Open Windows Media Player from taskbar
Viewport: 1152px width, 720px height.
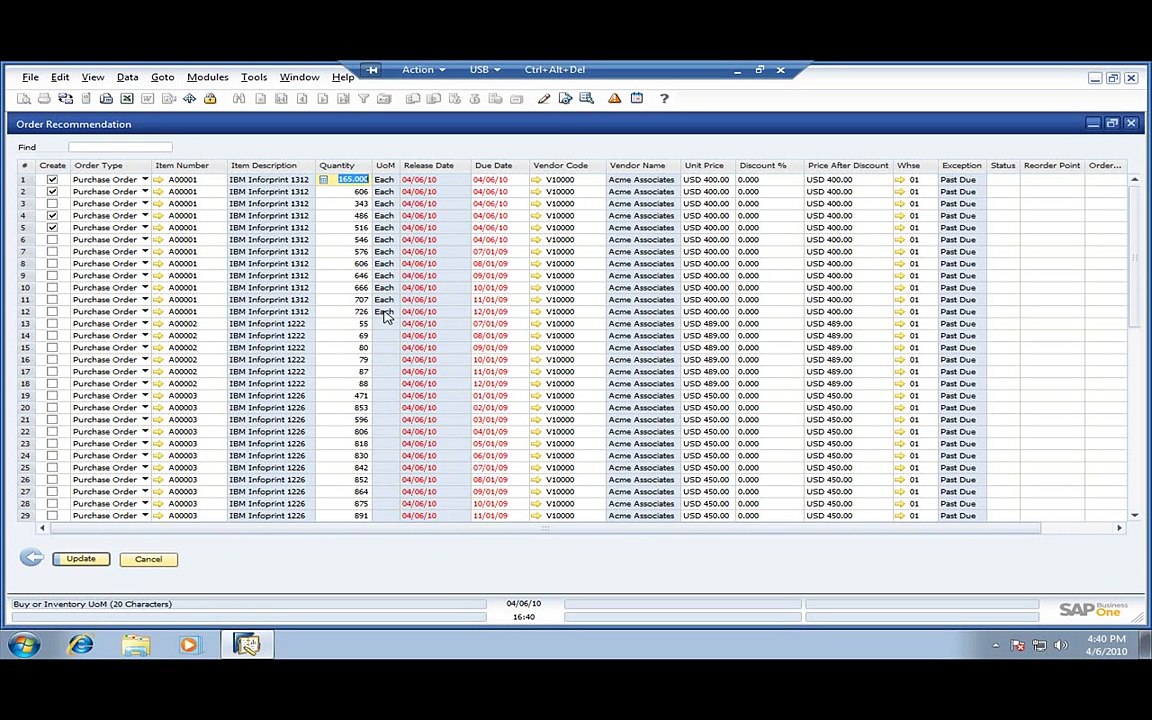[x=190, y=644]
